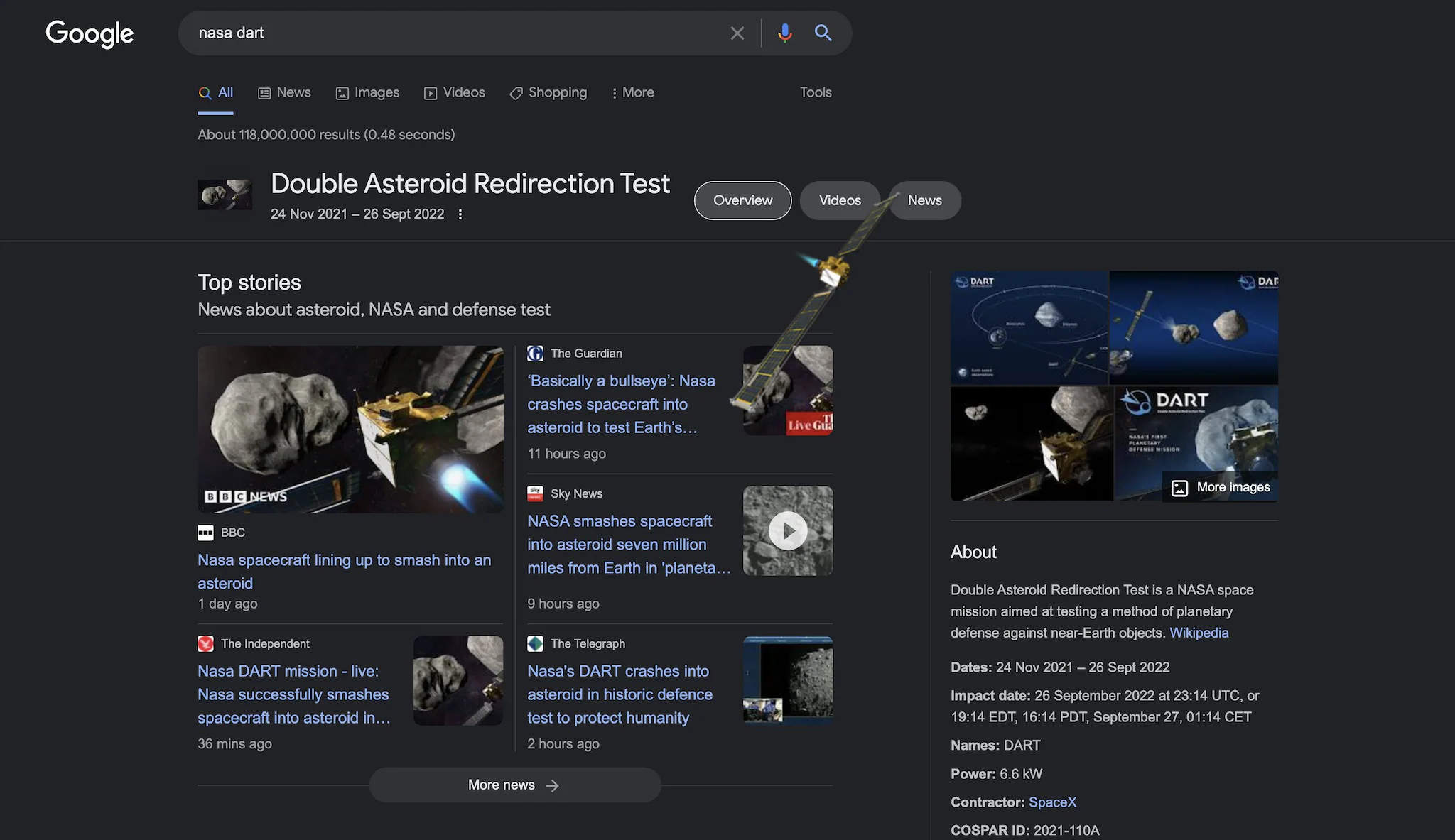Viewport: 1455px width, 840px height.
Task: Open 'Nasa DART mission - live' article
Action: point(294,694)
